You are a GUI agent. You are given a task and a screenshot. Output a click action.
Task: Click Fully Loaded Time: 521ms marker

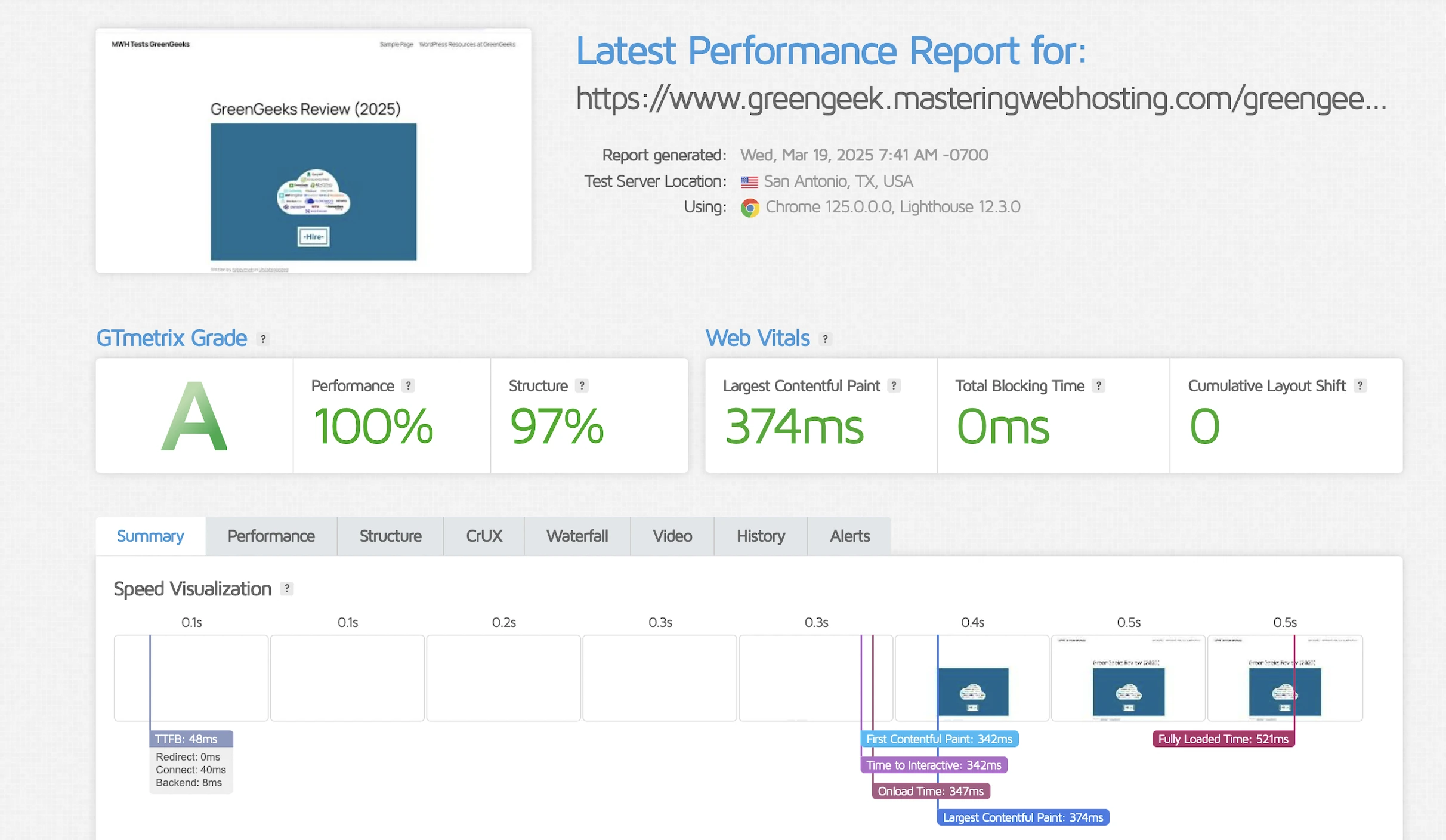tap(1223, 739)
